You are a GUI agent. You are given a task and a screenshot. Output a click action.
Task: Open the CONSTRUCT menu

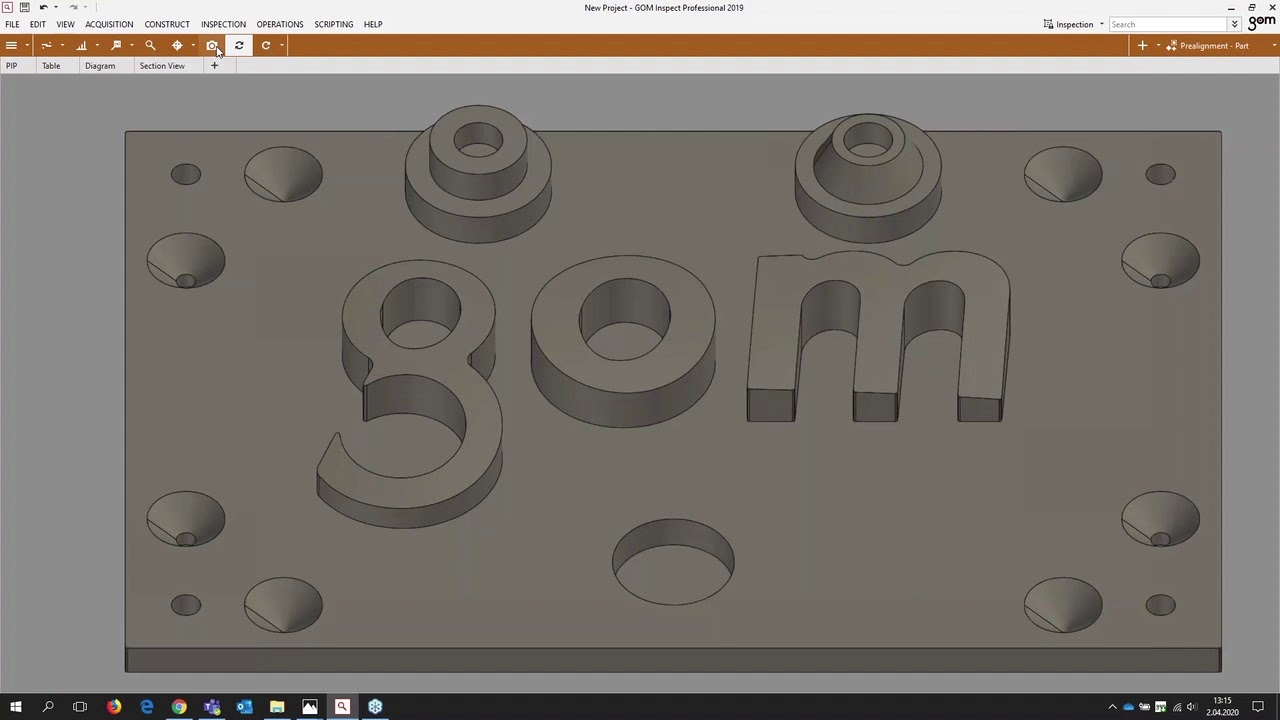[167, 24]
